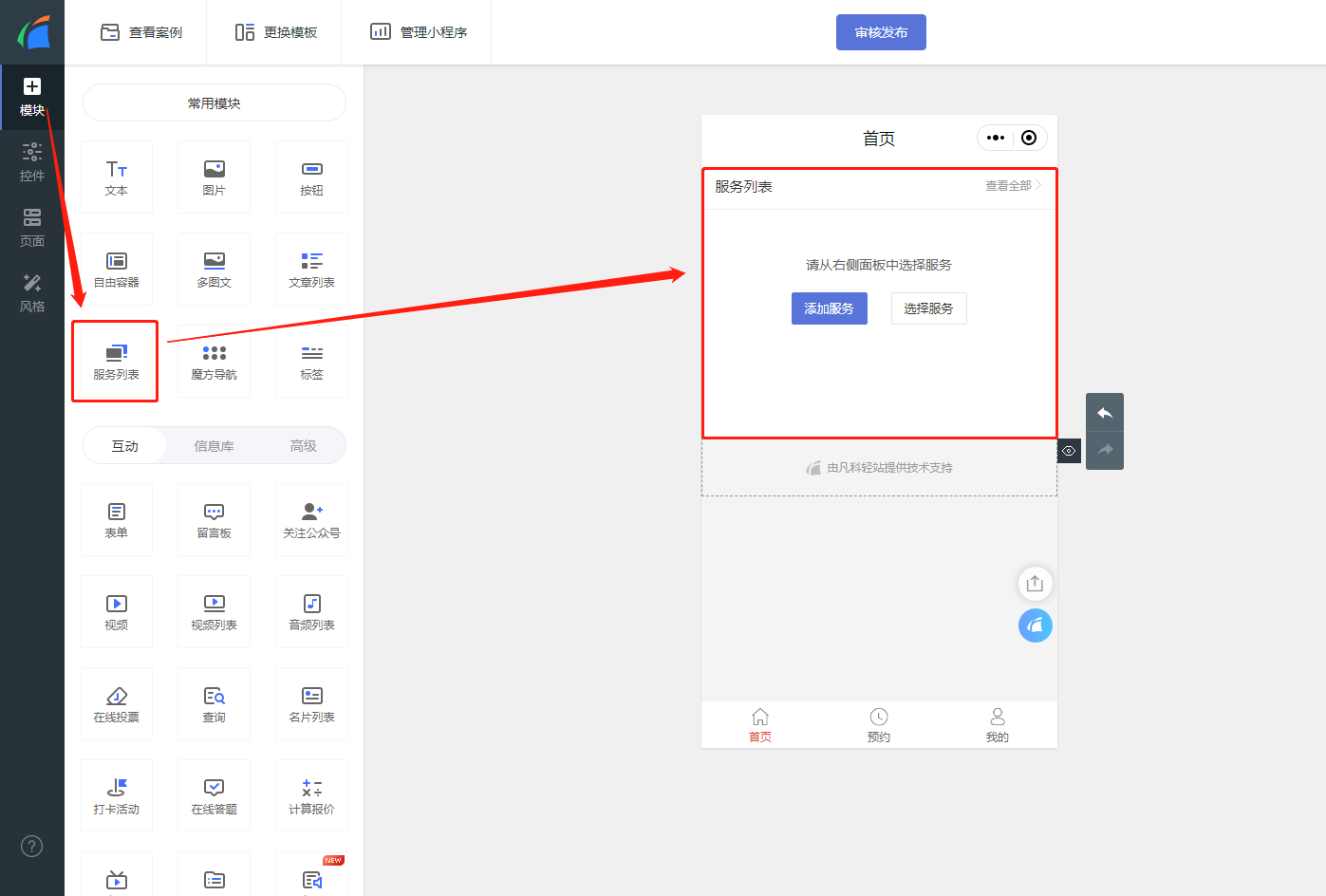Click the 审核发布 publish button

click(881, 31)
